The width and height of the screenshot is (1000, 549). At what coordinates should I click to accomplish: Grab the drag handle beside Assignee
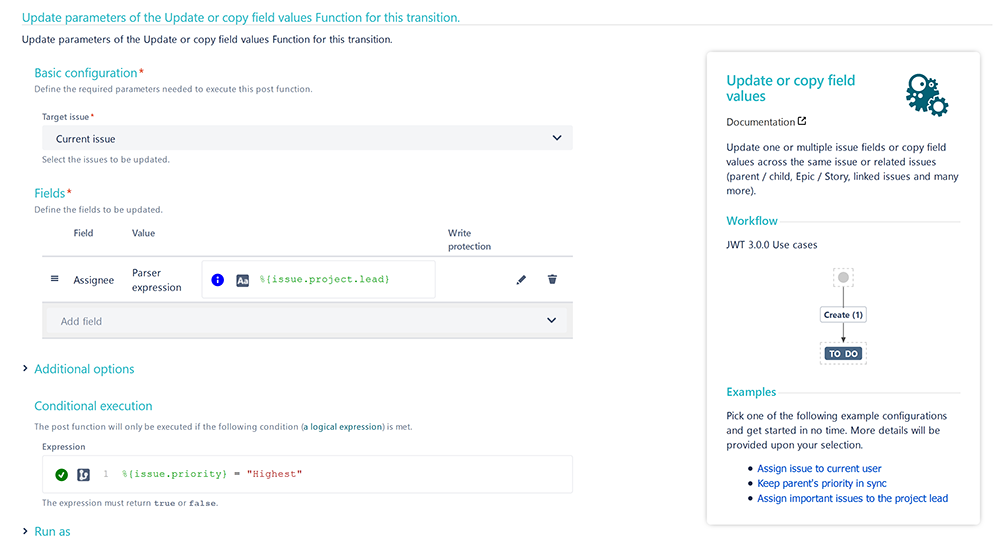[55, 279]
